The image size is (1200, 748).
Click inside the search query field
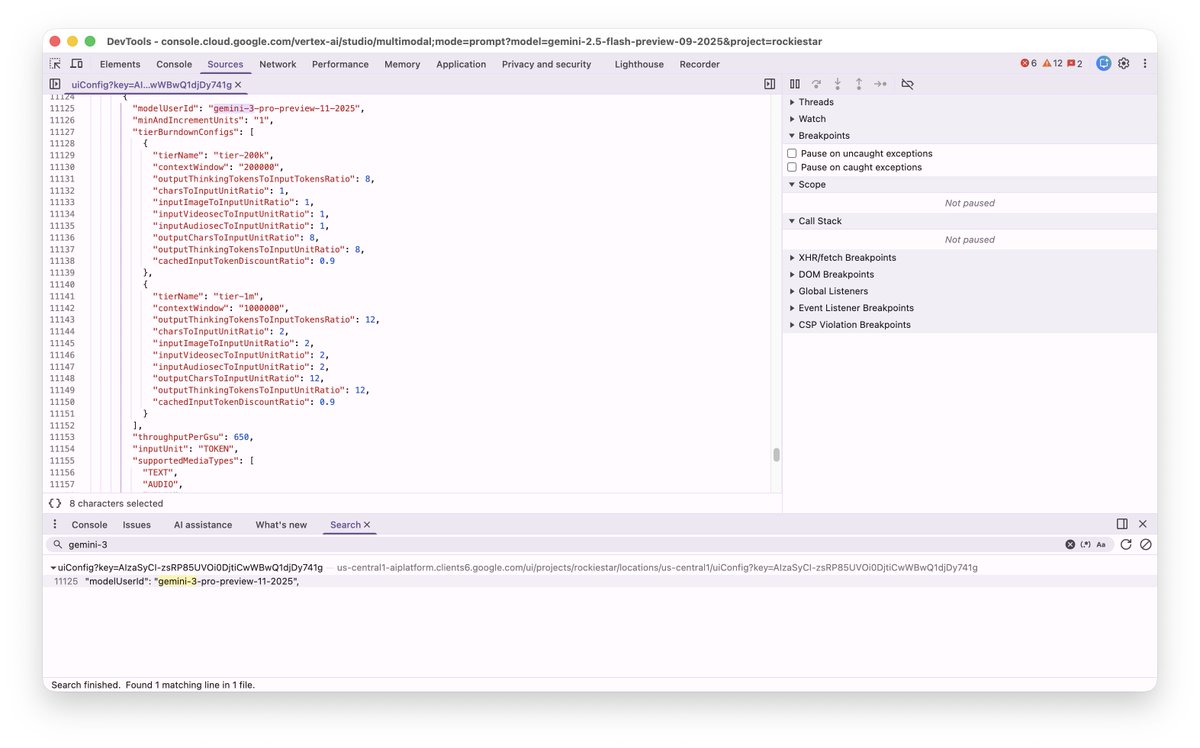(200, 544)
